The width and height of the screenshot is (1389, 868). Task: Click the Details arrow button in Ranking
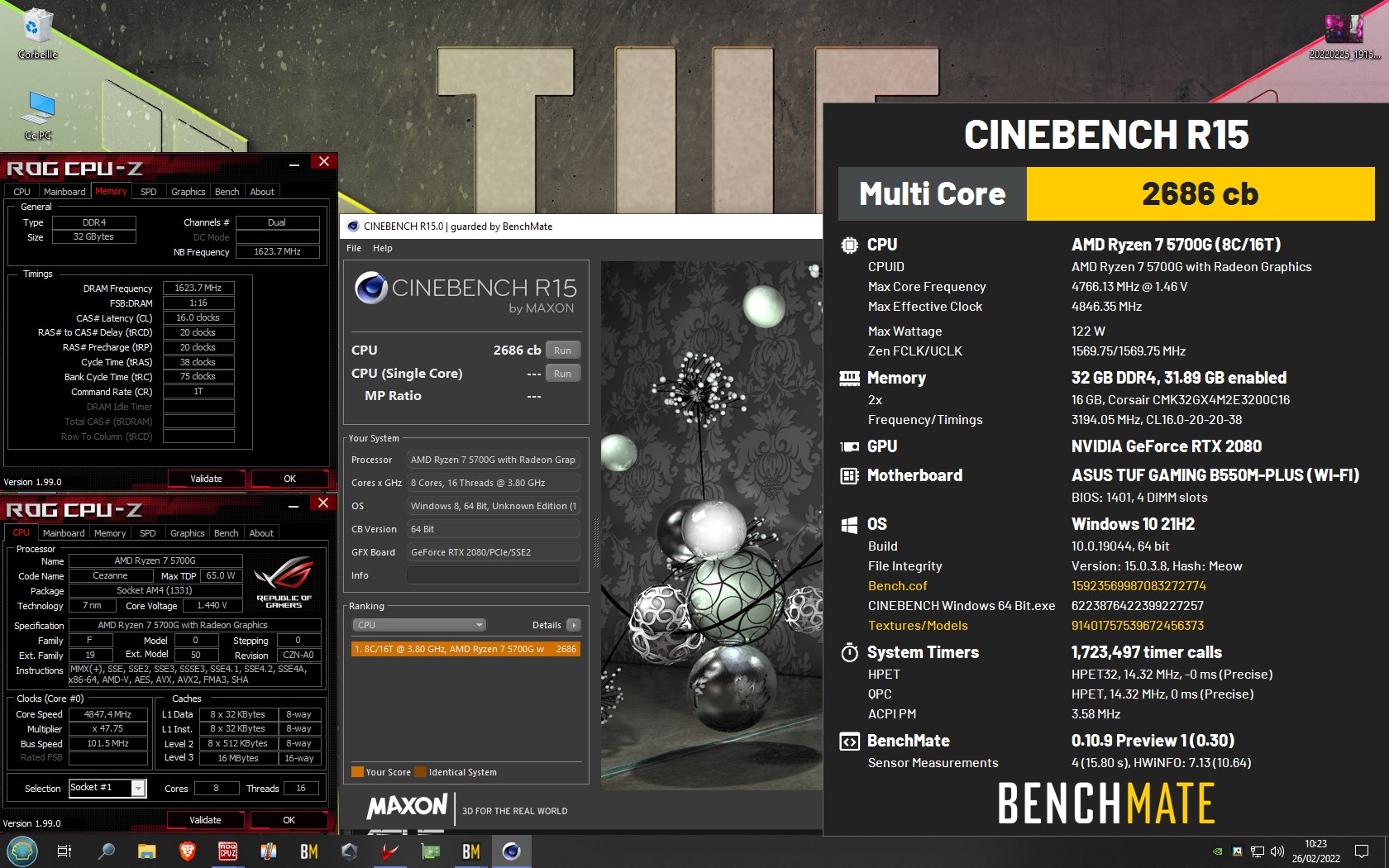pos(574,625)
